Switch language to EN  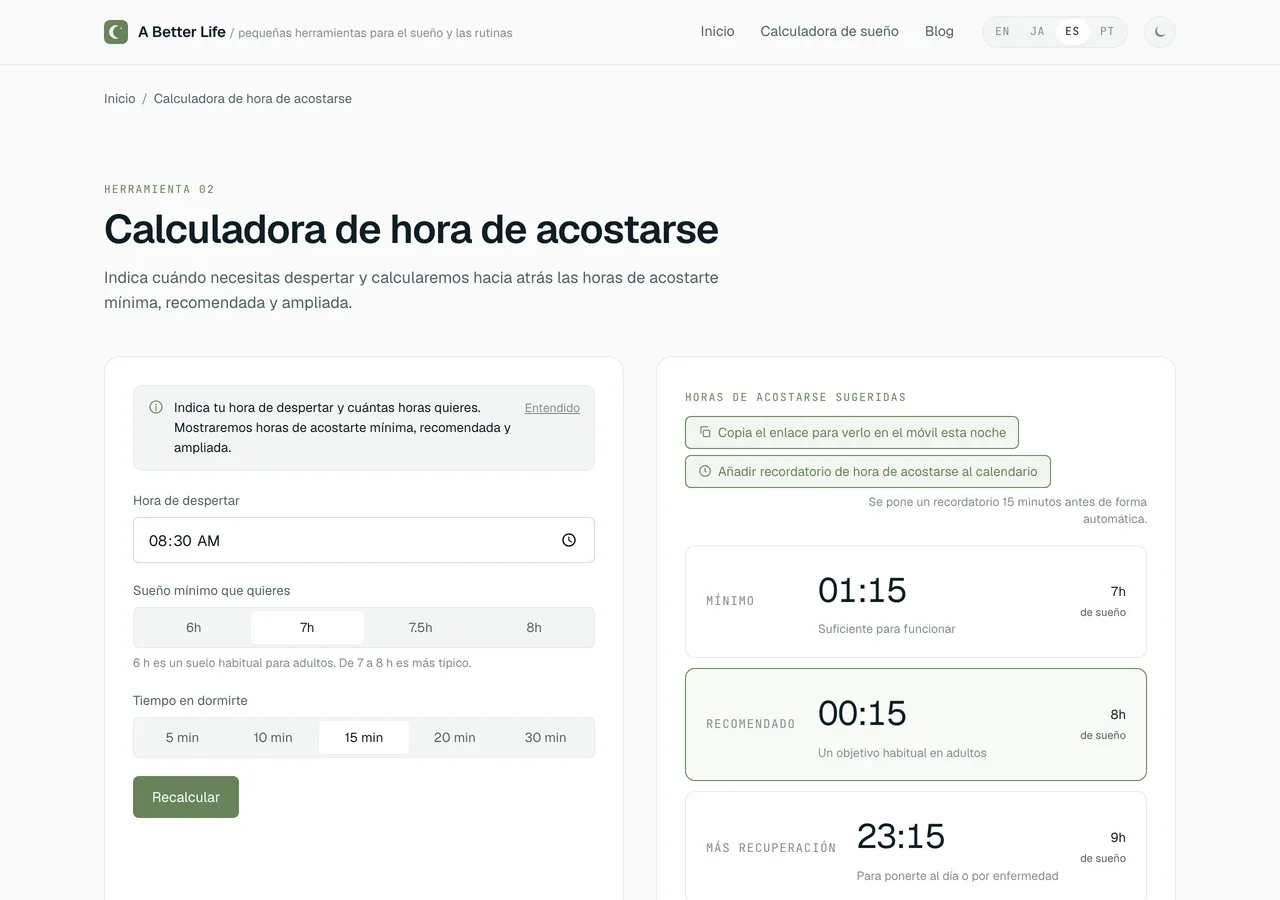pyautogui.click(x=1002, y=32)
